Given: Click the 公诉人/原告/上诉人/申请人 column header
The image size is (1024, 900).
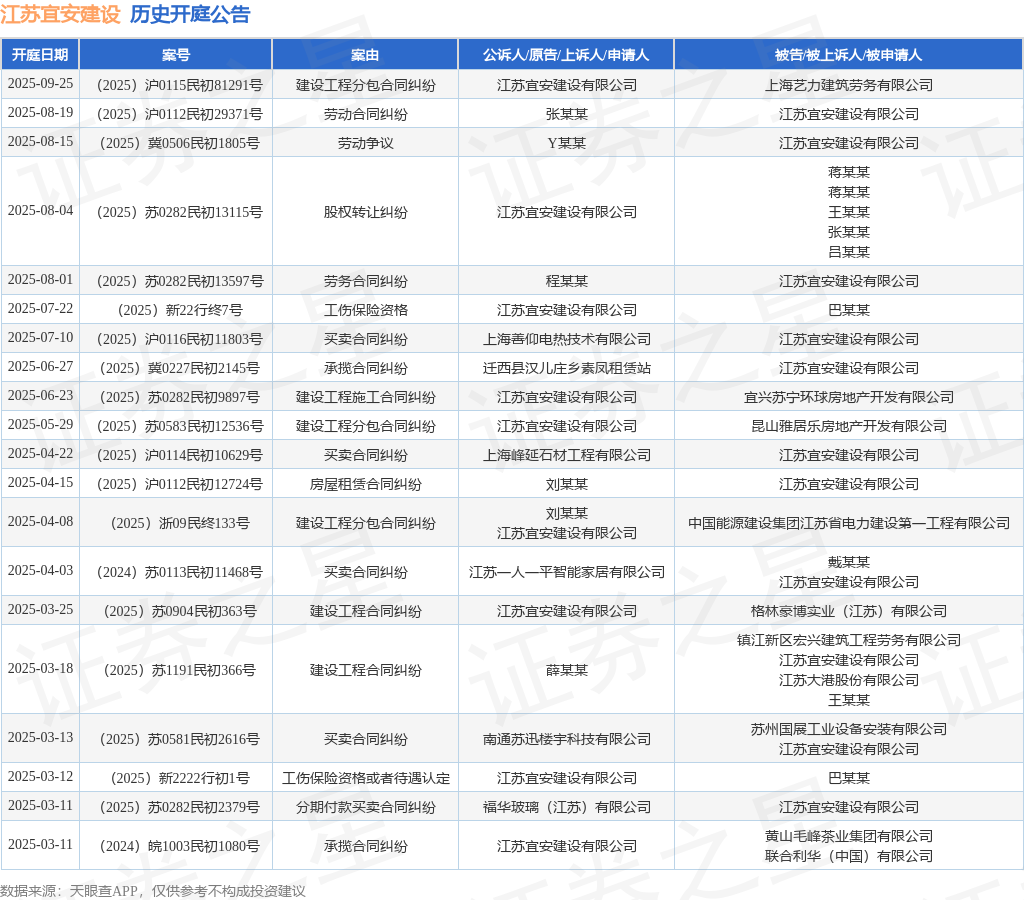Looking at the screenshot, I should coord(566,55).
